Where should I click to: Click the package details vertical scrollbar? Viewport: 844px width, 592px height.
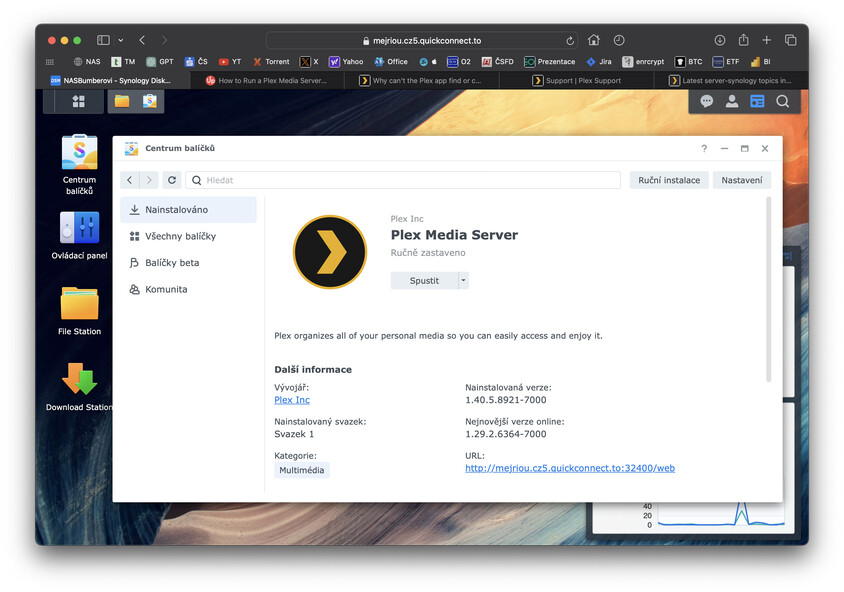768,290
